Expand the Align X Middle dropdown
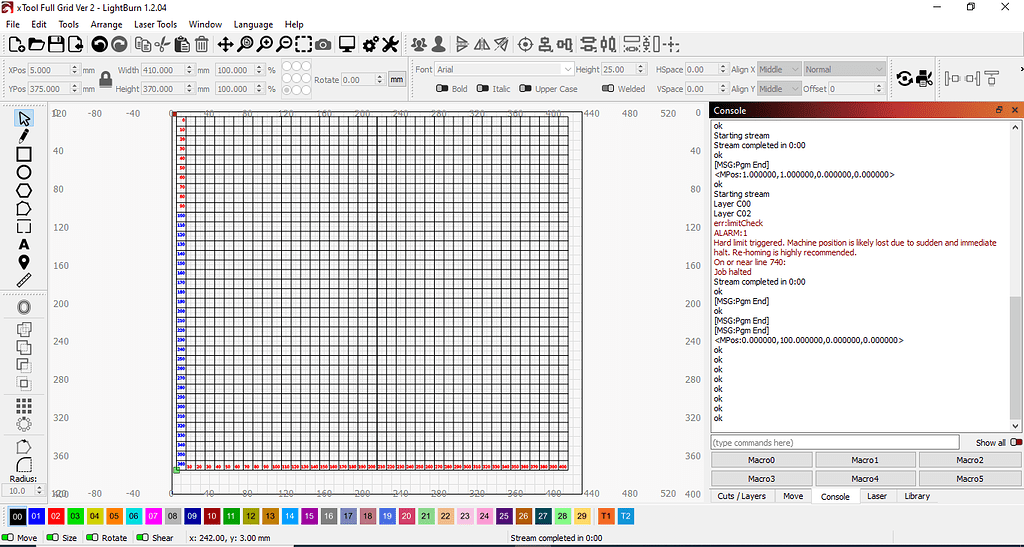 (x=779, y=70)
